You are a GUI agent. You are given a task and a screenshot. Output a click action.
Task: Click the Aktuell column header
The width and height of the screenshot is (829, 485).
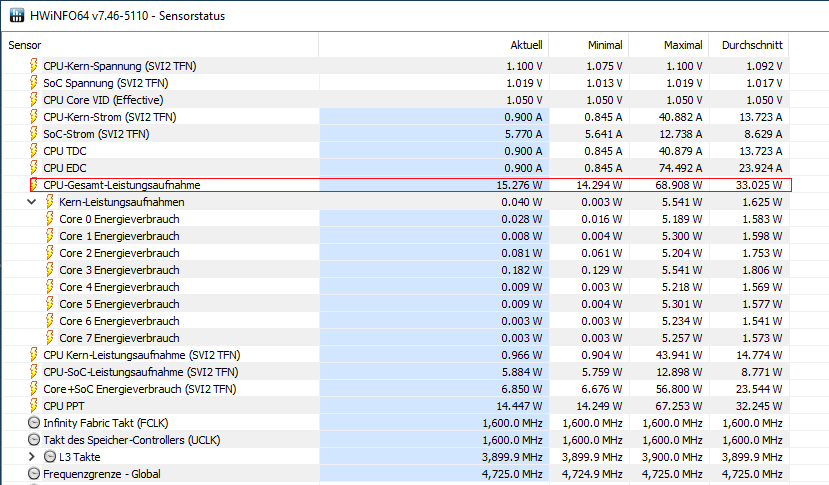tap(434, 45)
